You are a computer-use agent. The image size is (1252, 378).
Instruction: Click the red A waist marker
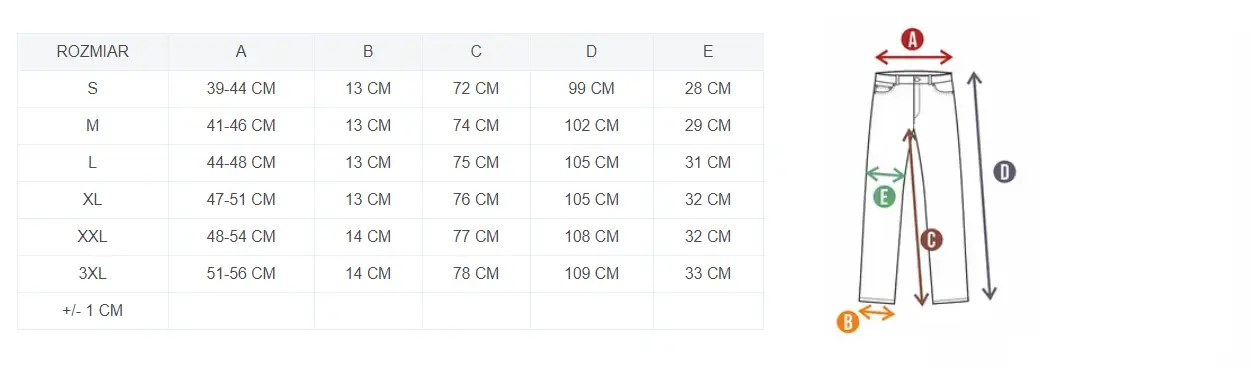tap(912, 39)
